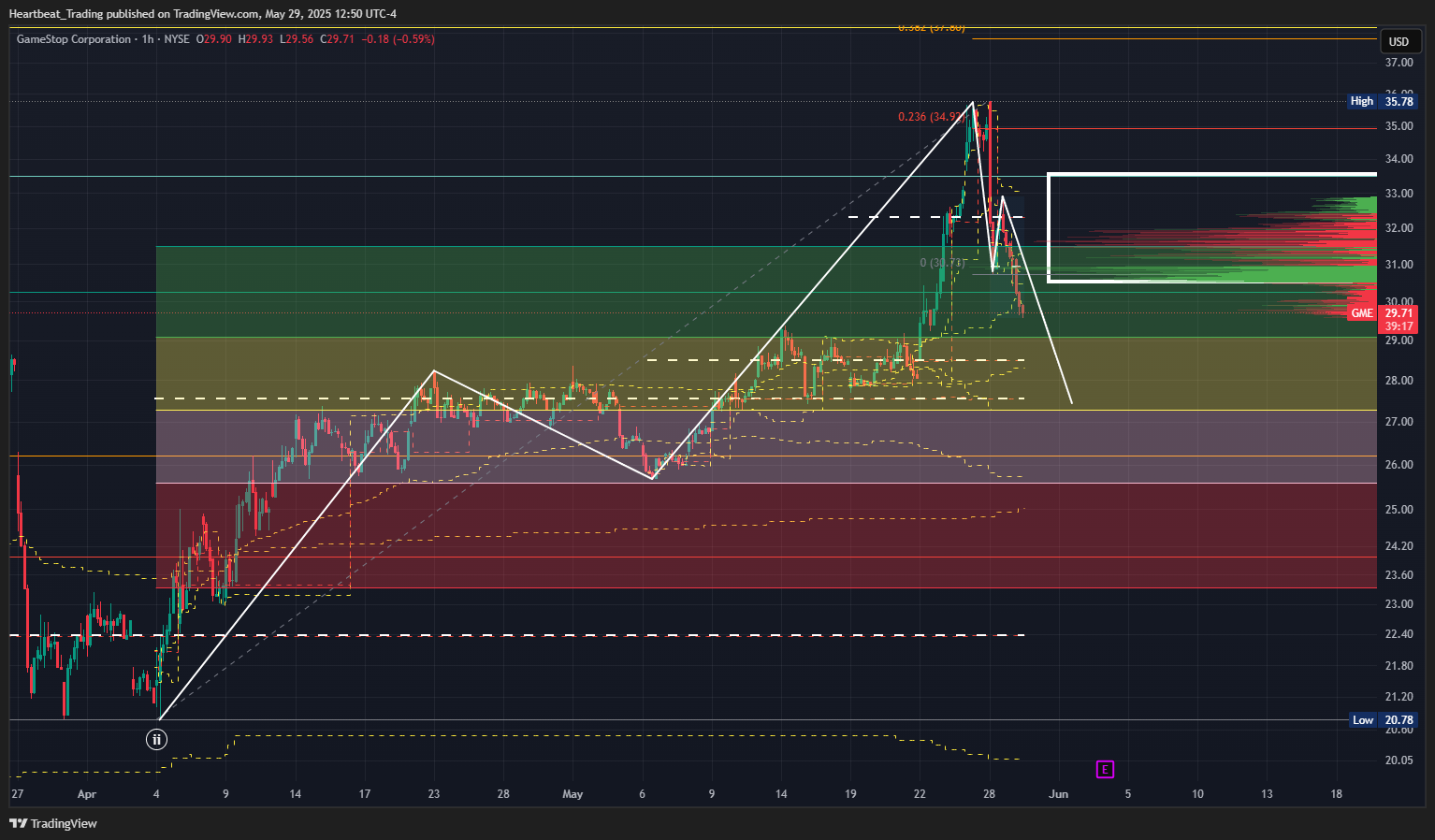The width and height of the screenshot is (1435, 840).
Task: Click 35.00 on the price axis
Action: click(x=1399, y=126)
